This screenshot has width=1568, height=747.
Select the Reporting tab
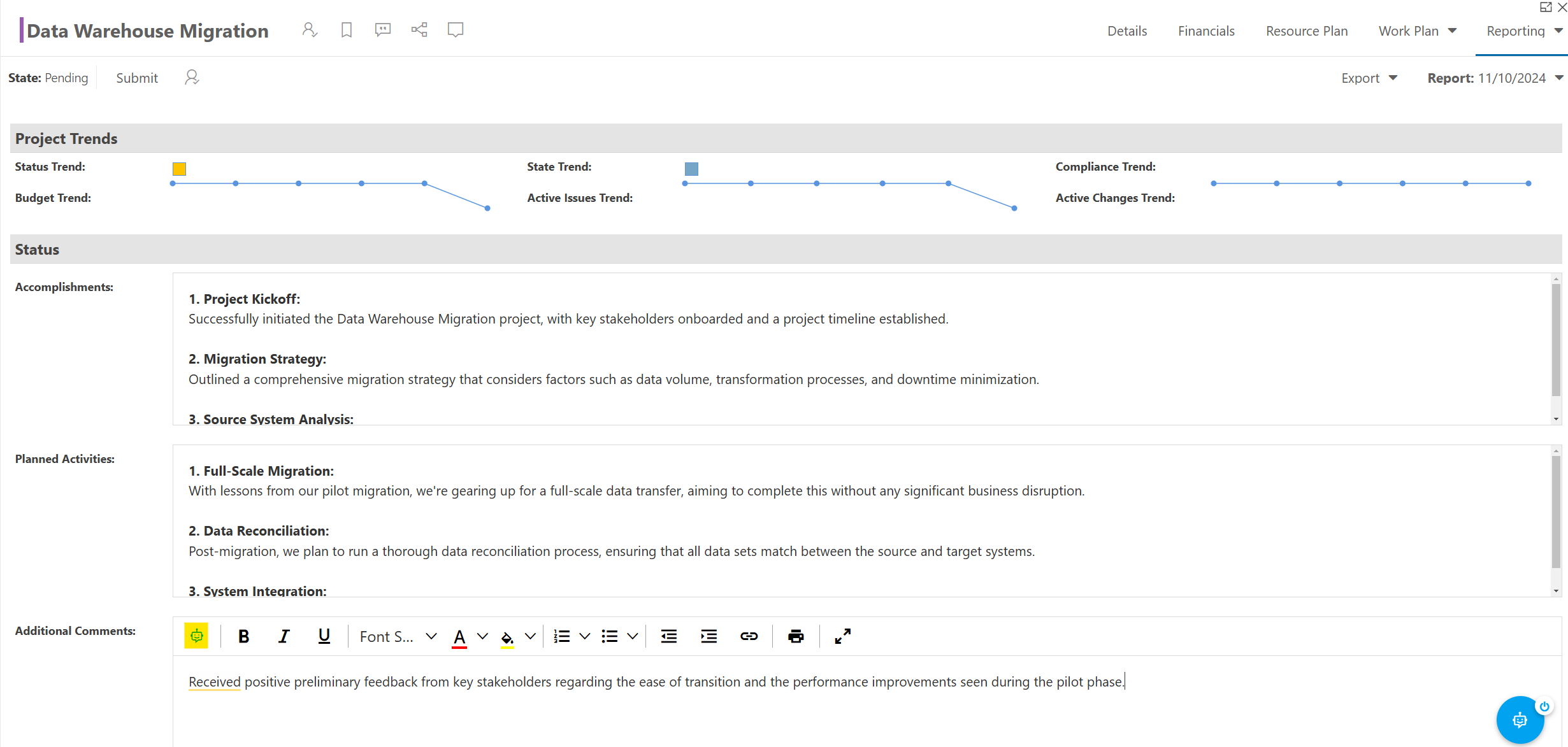(x=1516, y=31)
